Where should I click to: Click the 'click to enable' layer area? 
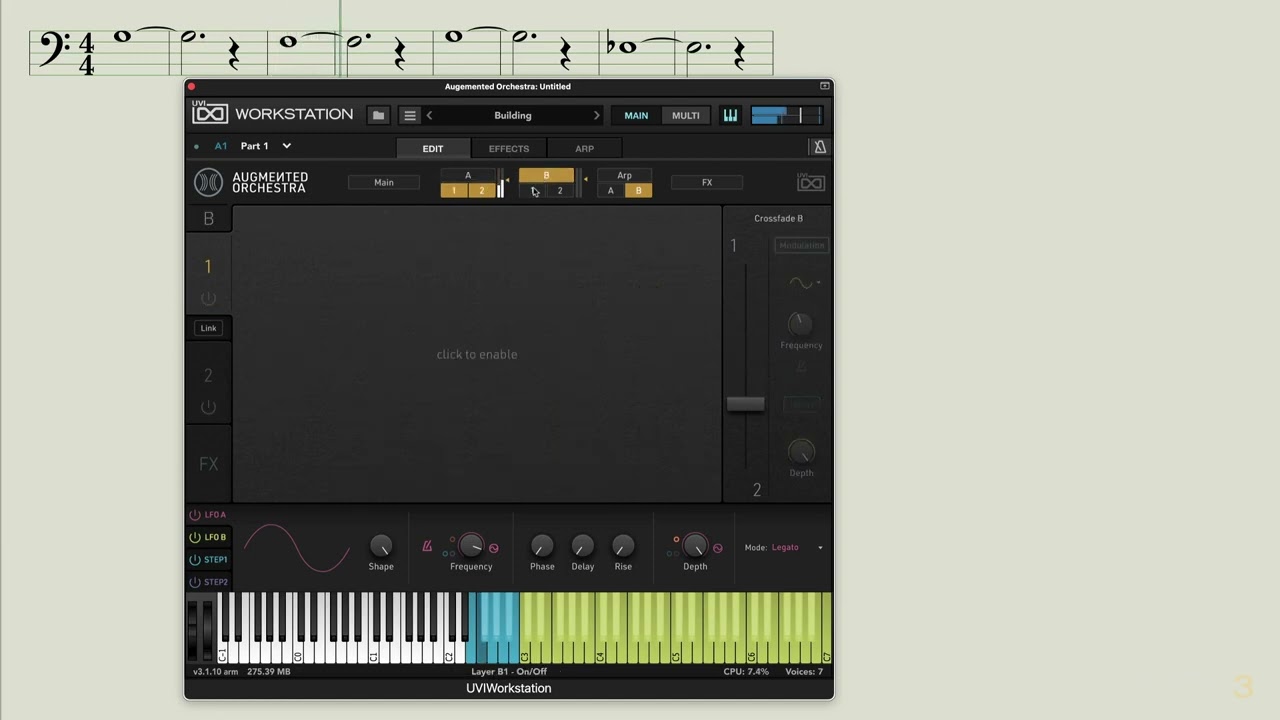(x=477, y=354)
